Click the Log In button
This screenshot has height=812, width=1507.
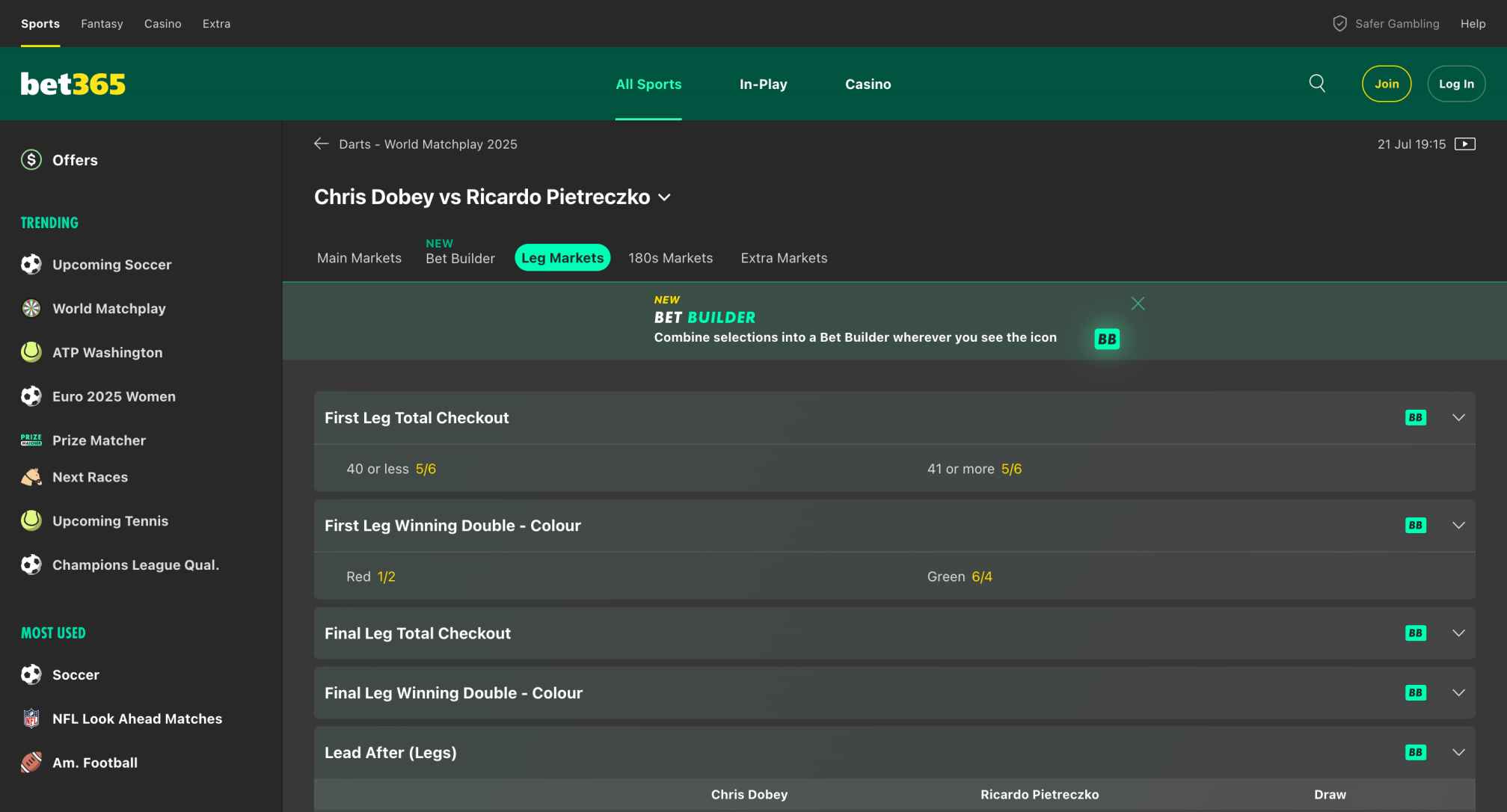[x=1456, y=84]
